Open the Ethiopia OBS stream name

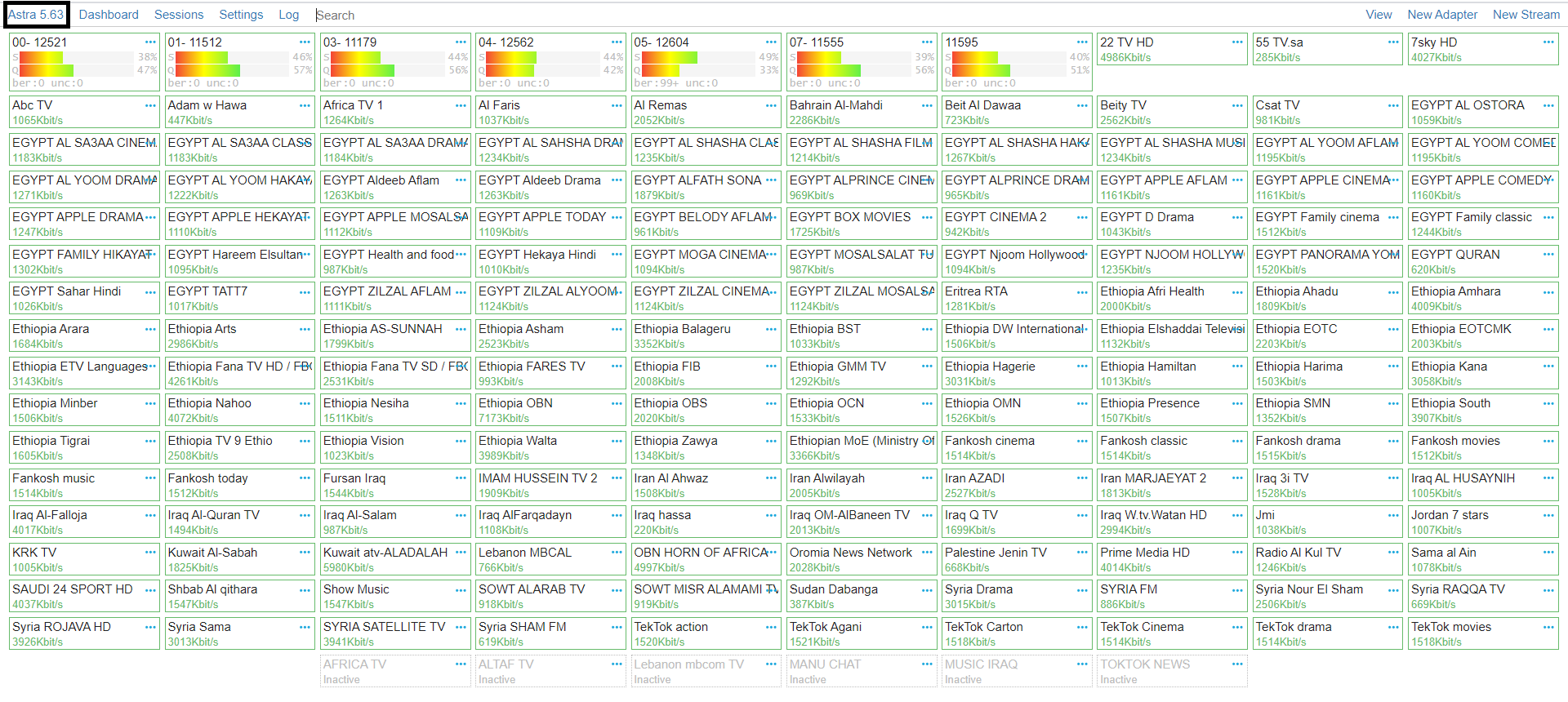670,403
